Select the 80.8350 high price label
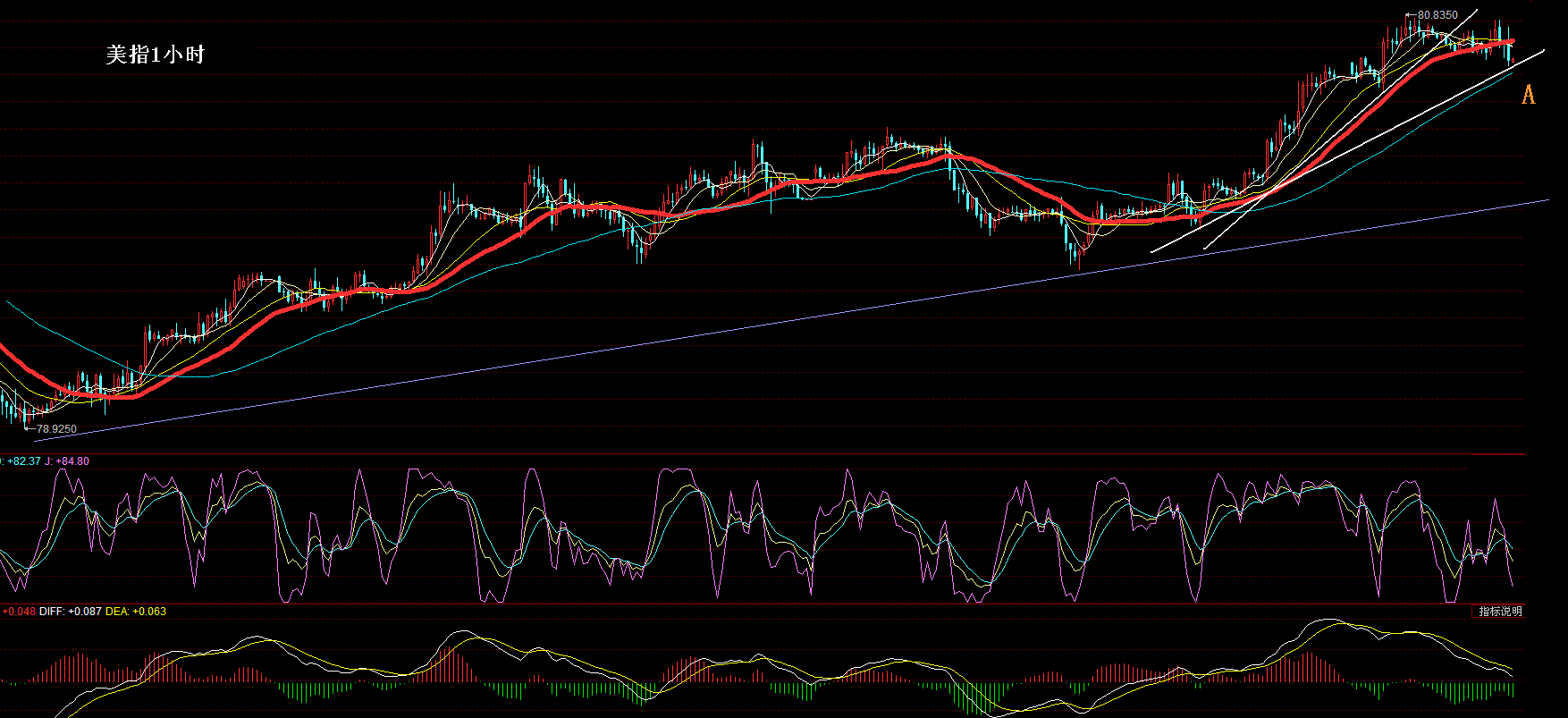Image resolution: width=1568 pixels, height=718 pixels. tap(1437, 15)
